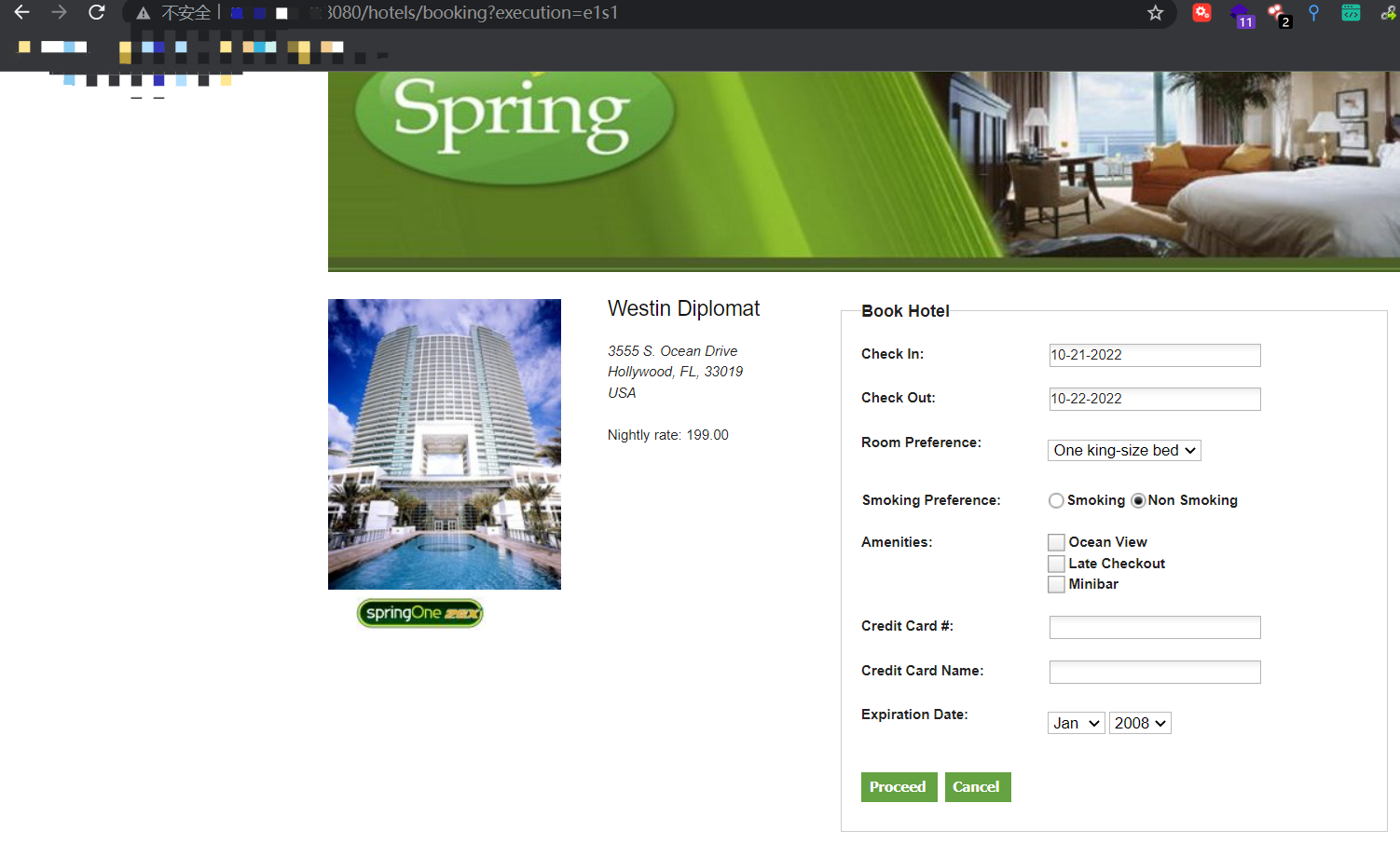Click the Westin Diplomat hotel photo

[x=445, y=444]
